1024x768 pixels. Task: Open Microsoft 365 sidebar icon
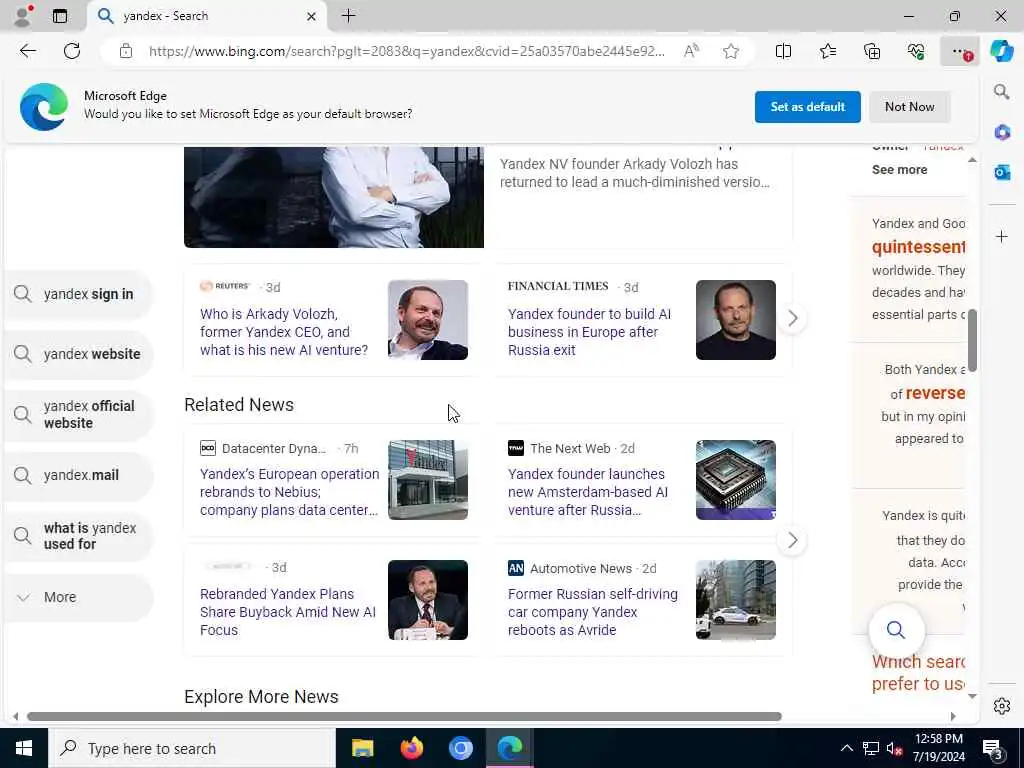pos(1002,132)
